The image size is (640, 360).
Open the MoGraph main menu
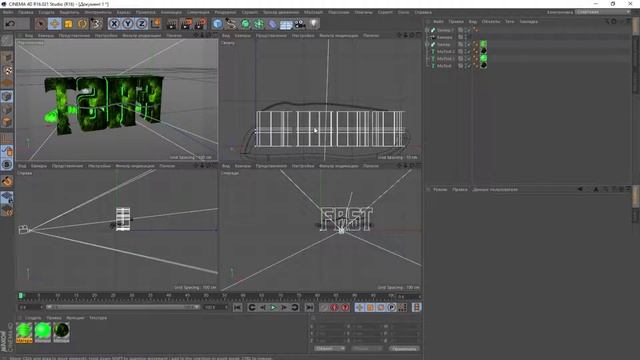313,12
